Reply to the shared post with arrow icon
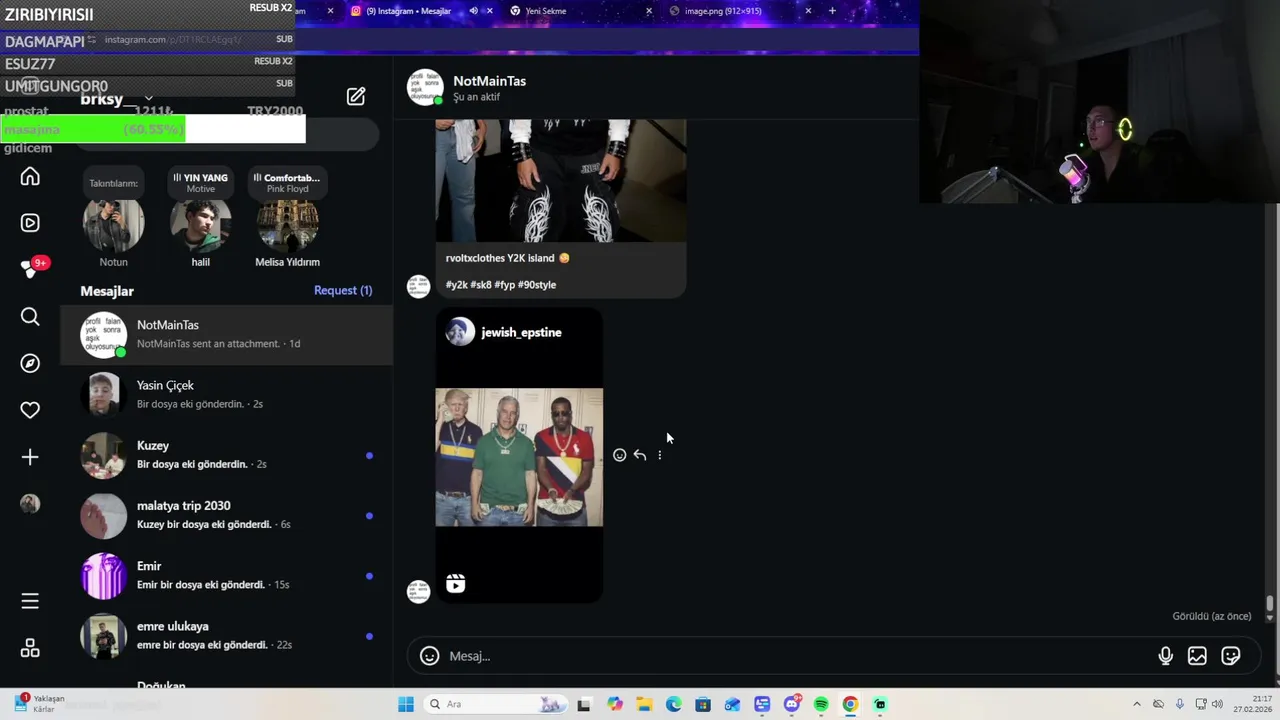The width and height of the screenshot is (1280, 720). pyautogui.click(x=640, y=455)
